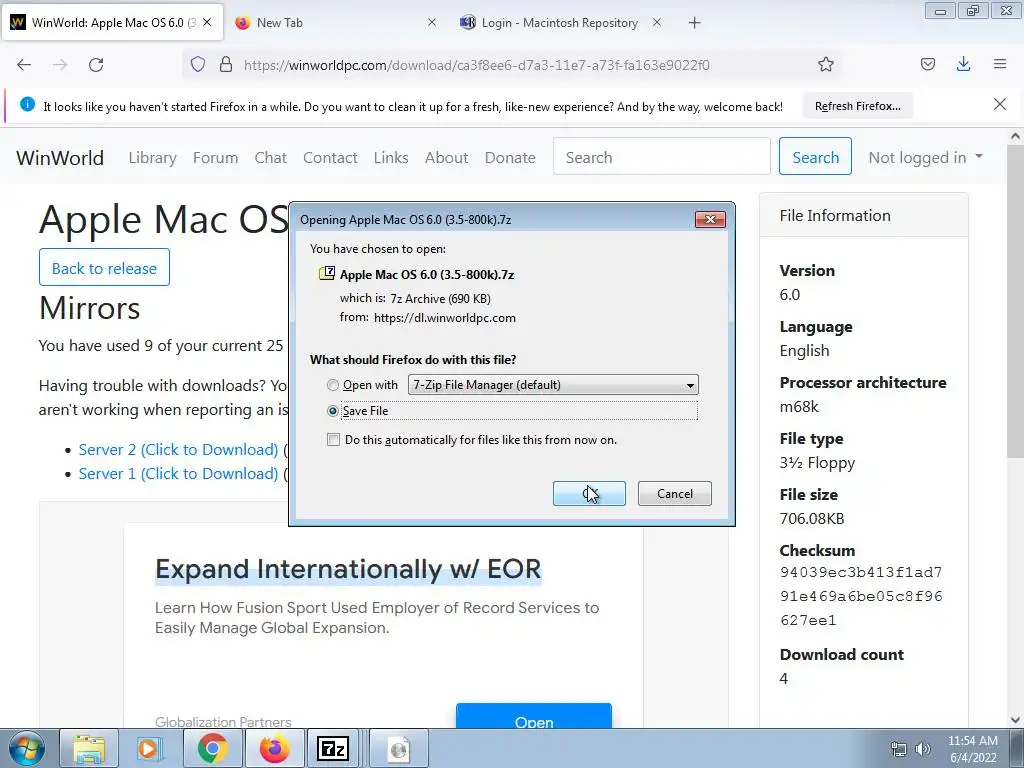
Task: Click the Expand Internationally w/ EOR headline
Action: click(x=348, y=569)
